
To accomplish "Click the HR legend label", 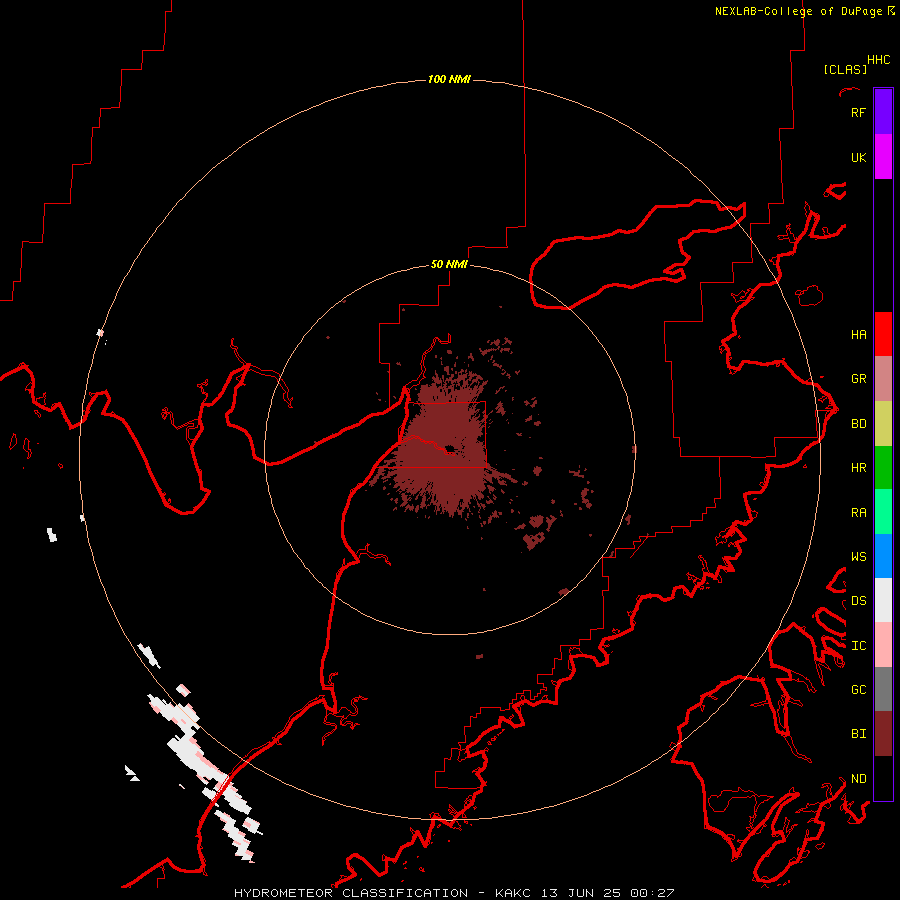I will click(858, 468).
